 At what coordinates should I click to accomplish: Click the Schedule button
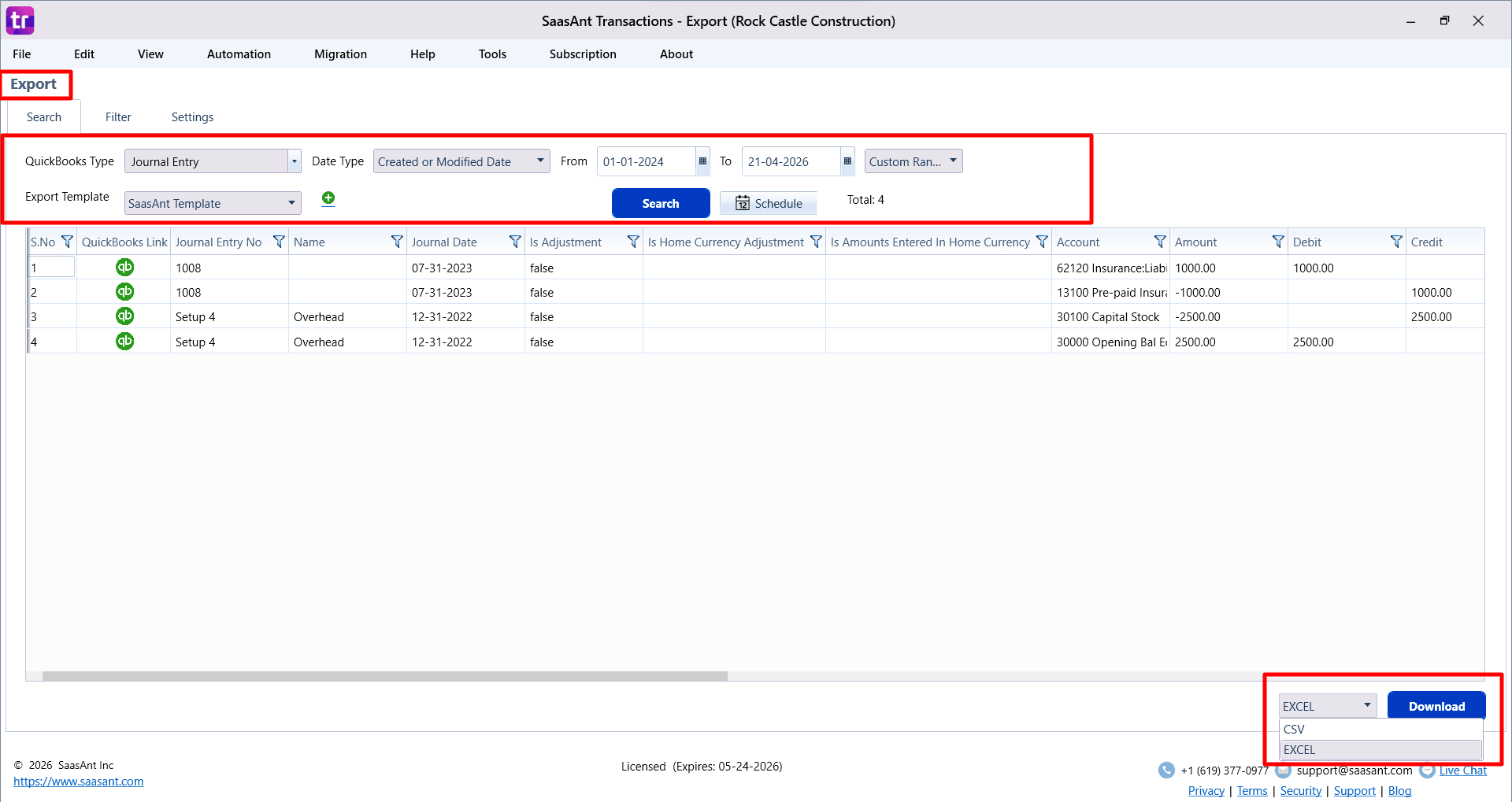[769, 203]
